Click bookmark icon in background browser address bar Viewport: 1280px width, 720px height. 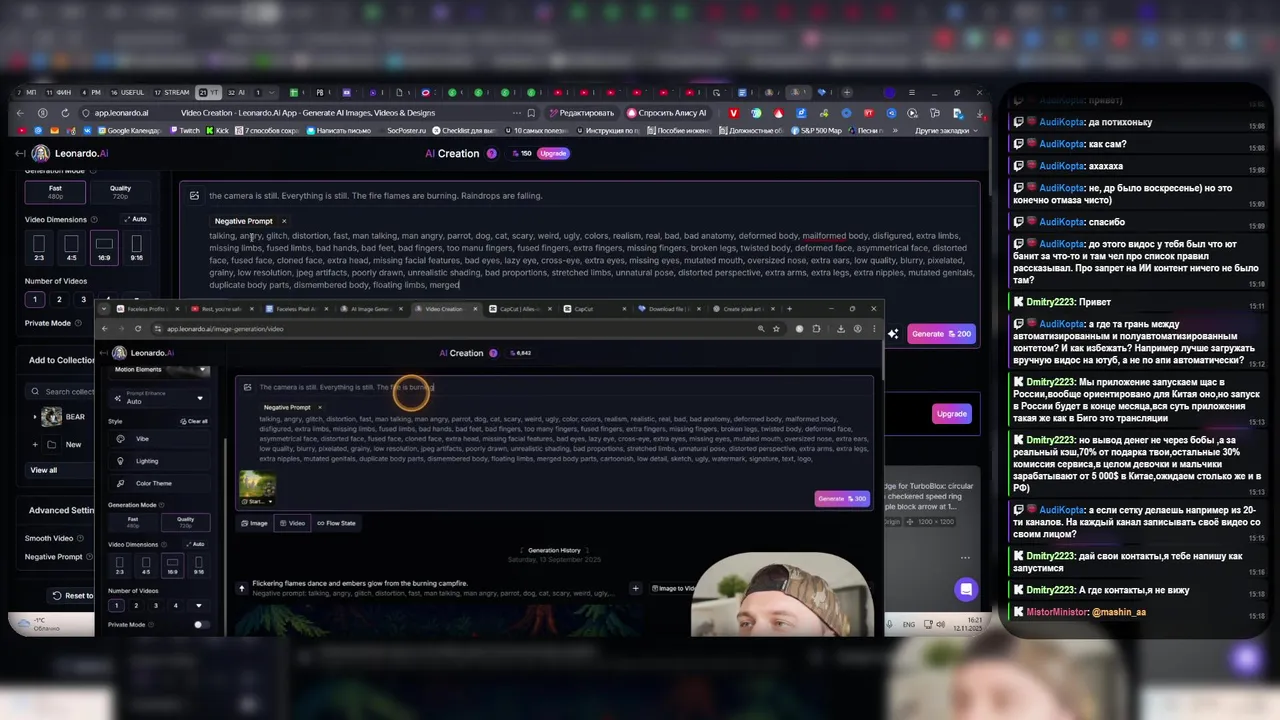(x=531, y=113)
